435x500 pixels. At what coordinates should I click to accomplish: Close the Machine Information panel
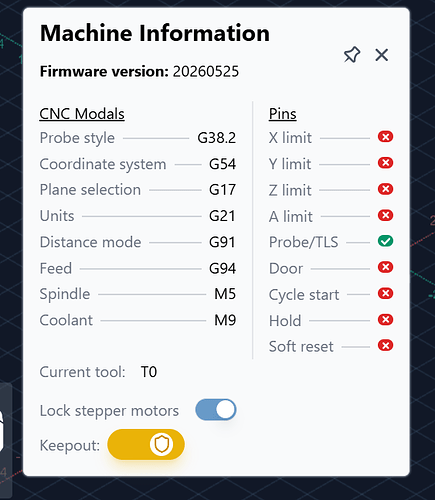[381, 55]
